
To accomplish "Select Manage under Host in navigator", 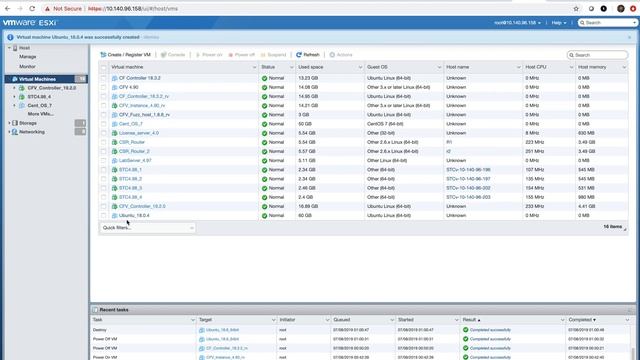I will tap(27, 57).
